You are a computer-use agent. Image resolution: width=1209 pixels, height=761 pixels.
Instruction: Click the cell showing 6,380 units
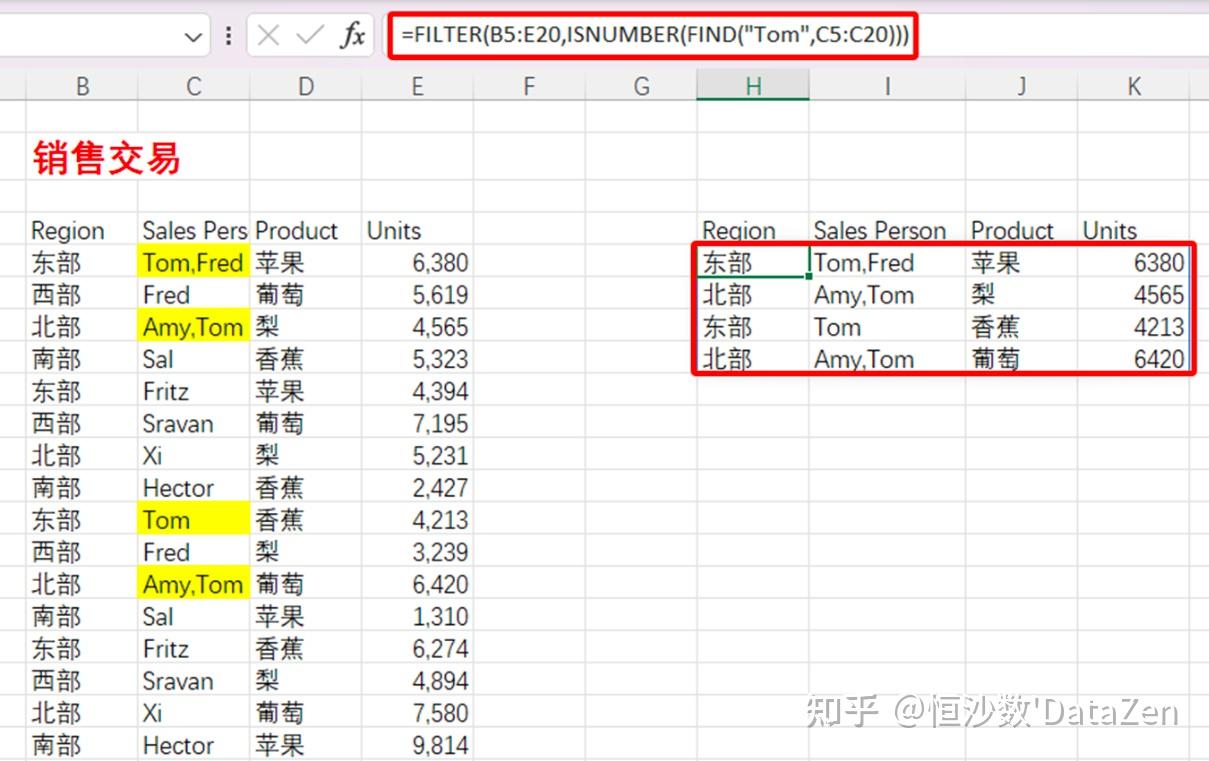click(417, 263)
